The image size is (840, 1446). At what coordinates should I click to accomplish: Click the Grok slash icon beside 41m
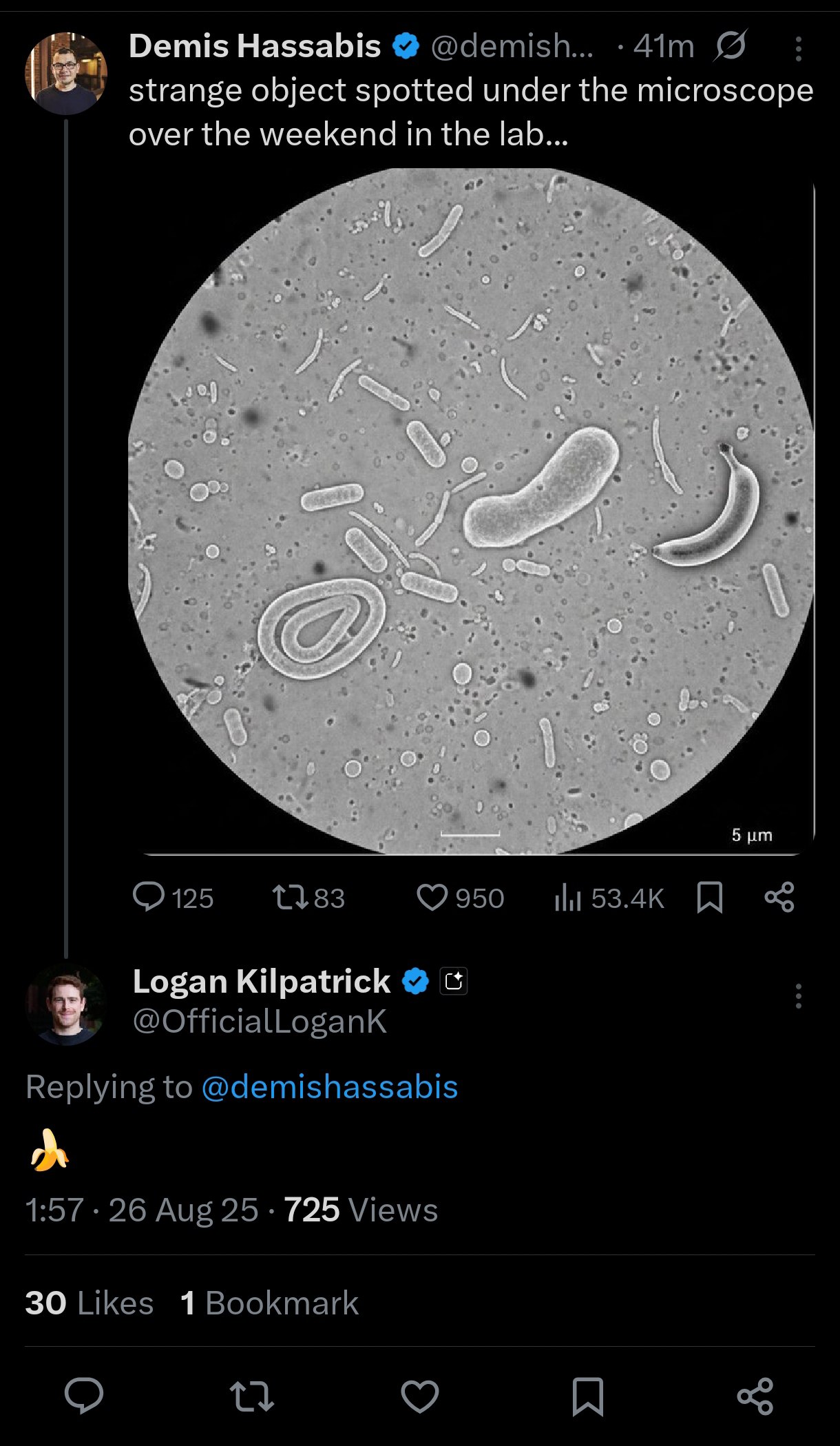pyautogui.click(x=730, y=47)
